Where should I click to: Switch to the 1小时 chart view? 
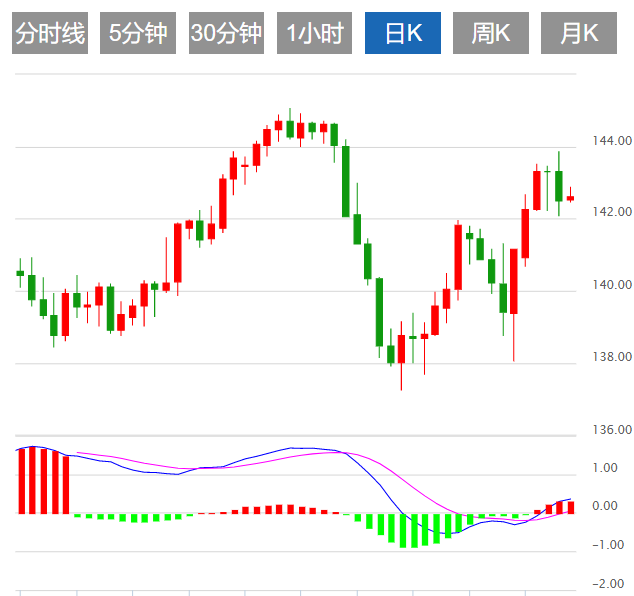315,34
